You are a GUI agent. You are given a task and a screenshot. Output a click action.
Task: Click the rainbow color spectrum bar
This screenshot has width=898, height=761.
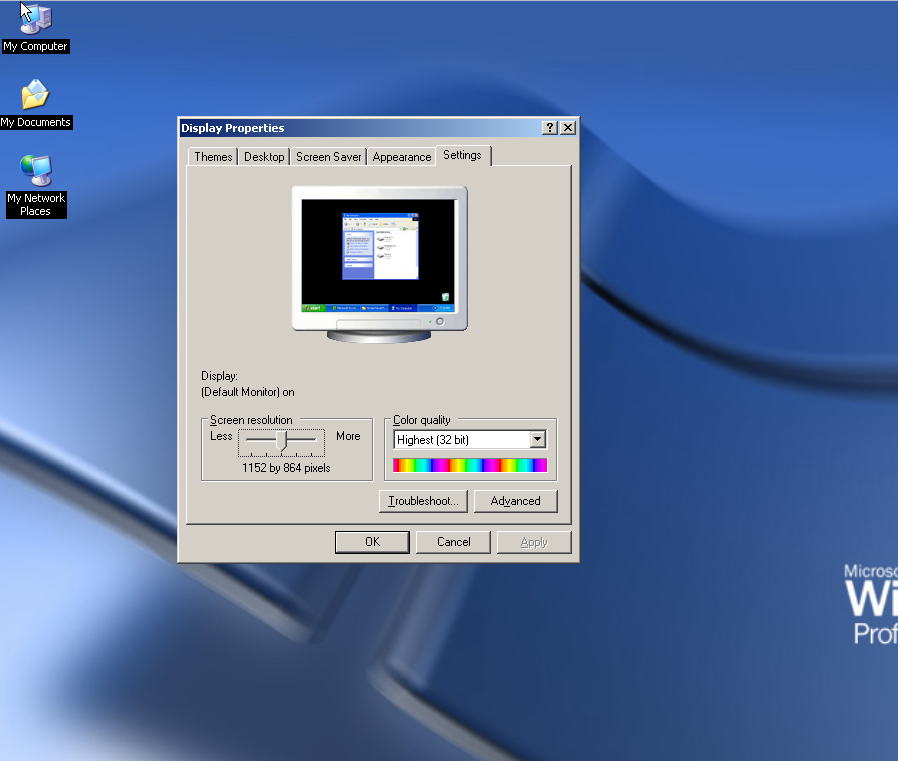(470, 465)
